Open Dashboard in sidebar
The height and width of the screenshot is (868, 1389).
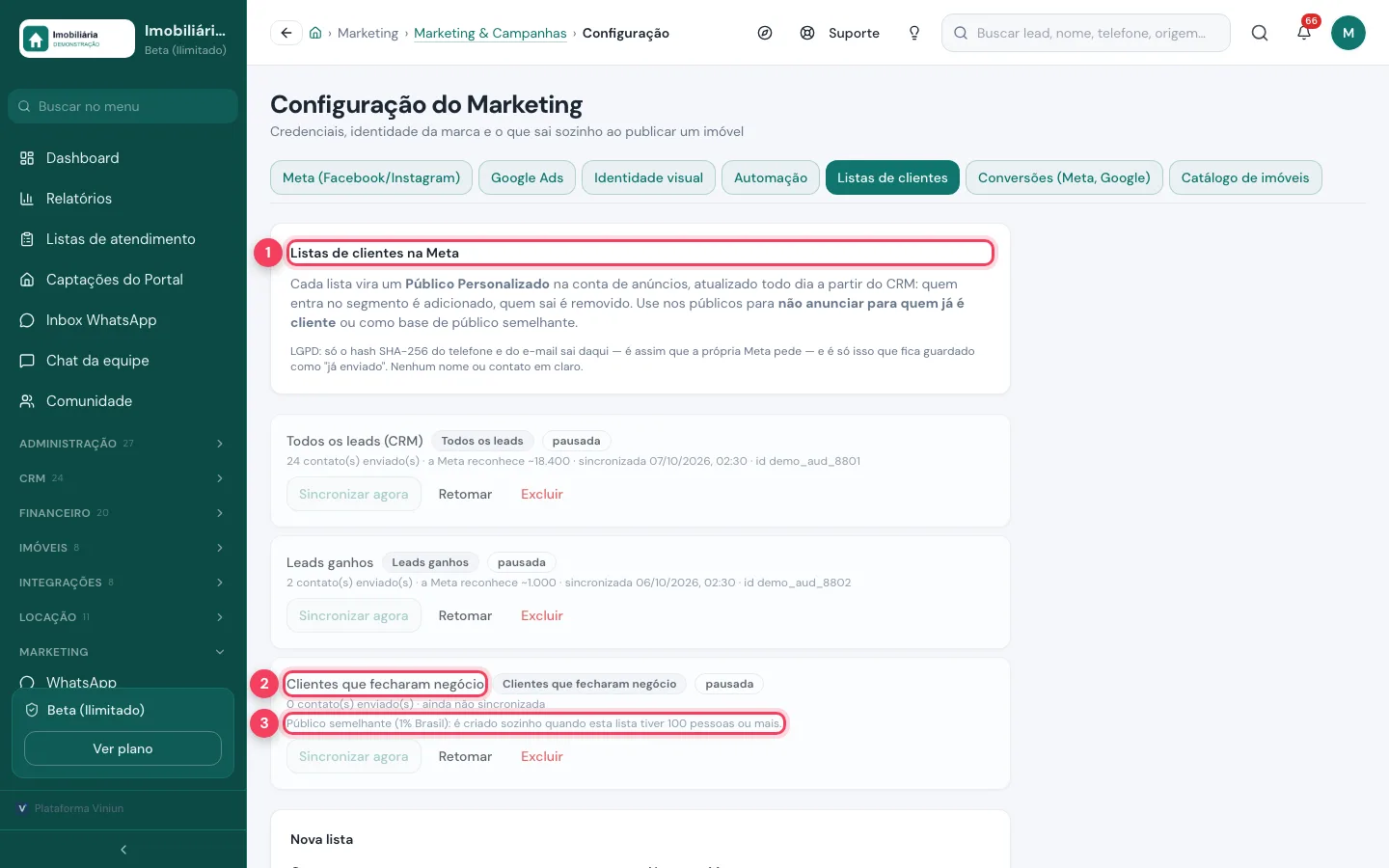[x=123, y=158]
